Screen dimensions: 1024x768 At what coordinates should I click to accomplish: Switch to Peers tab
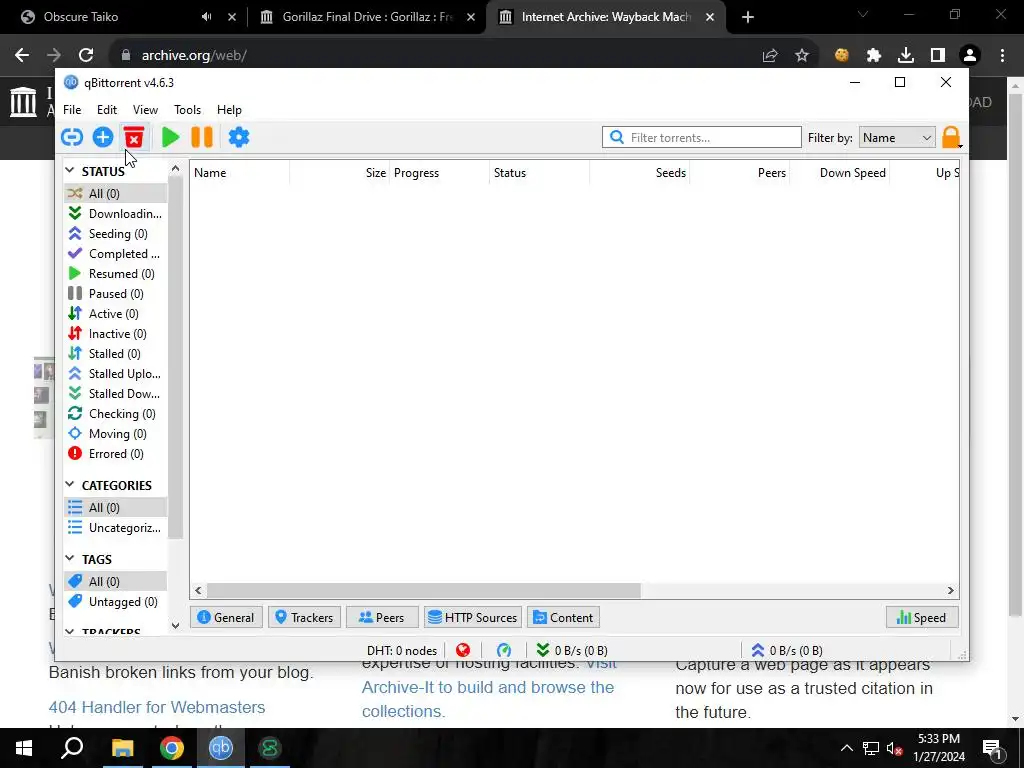pyautogui.click(x=382, y=618)
